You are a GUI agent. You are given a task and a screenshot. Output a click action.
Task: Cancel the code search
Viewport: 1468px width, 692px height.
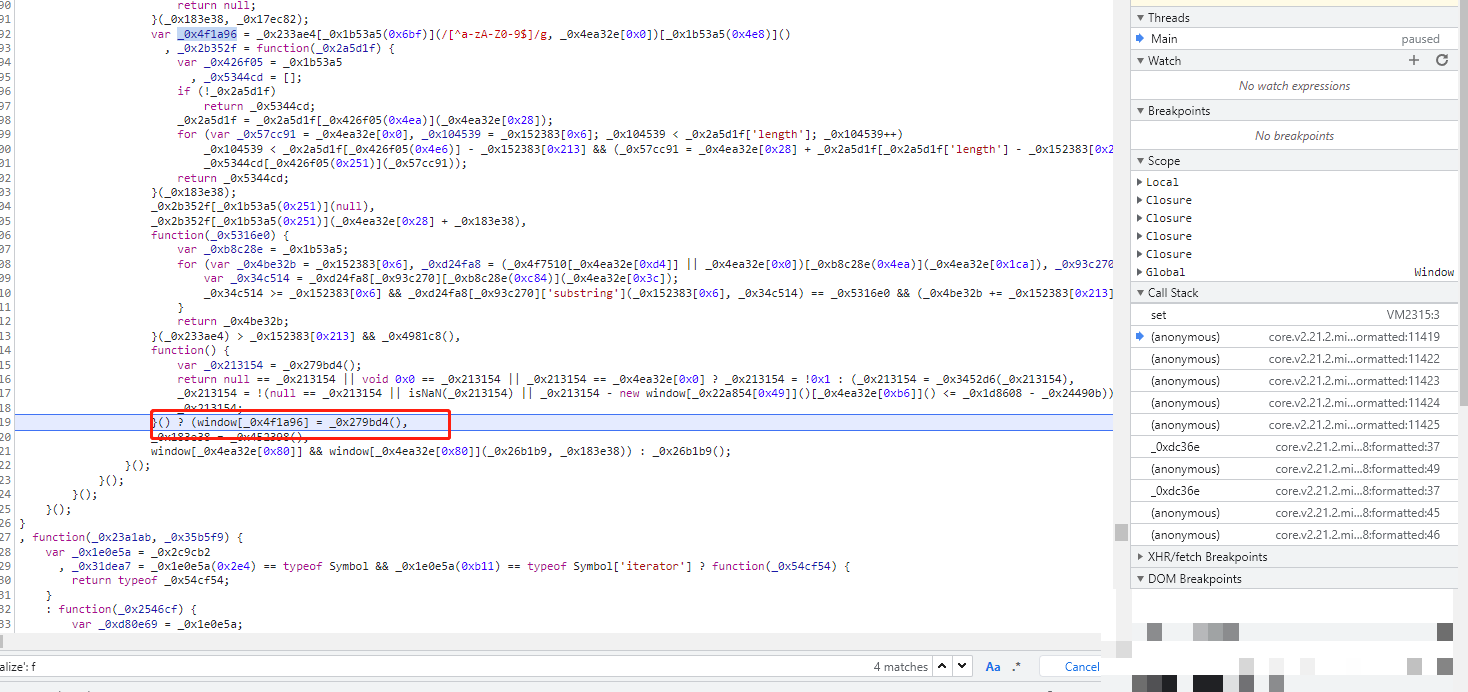pyautogui.click(x=1081, y=666)
